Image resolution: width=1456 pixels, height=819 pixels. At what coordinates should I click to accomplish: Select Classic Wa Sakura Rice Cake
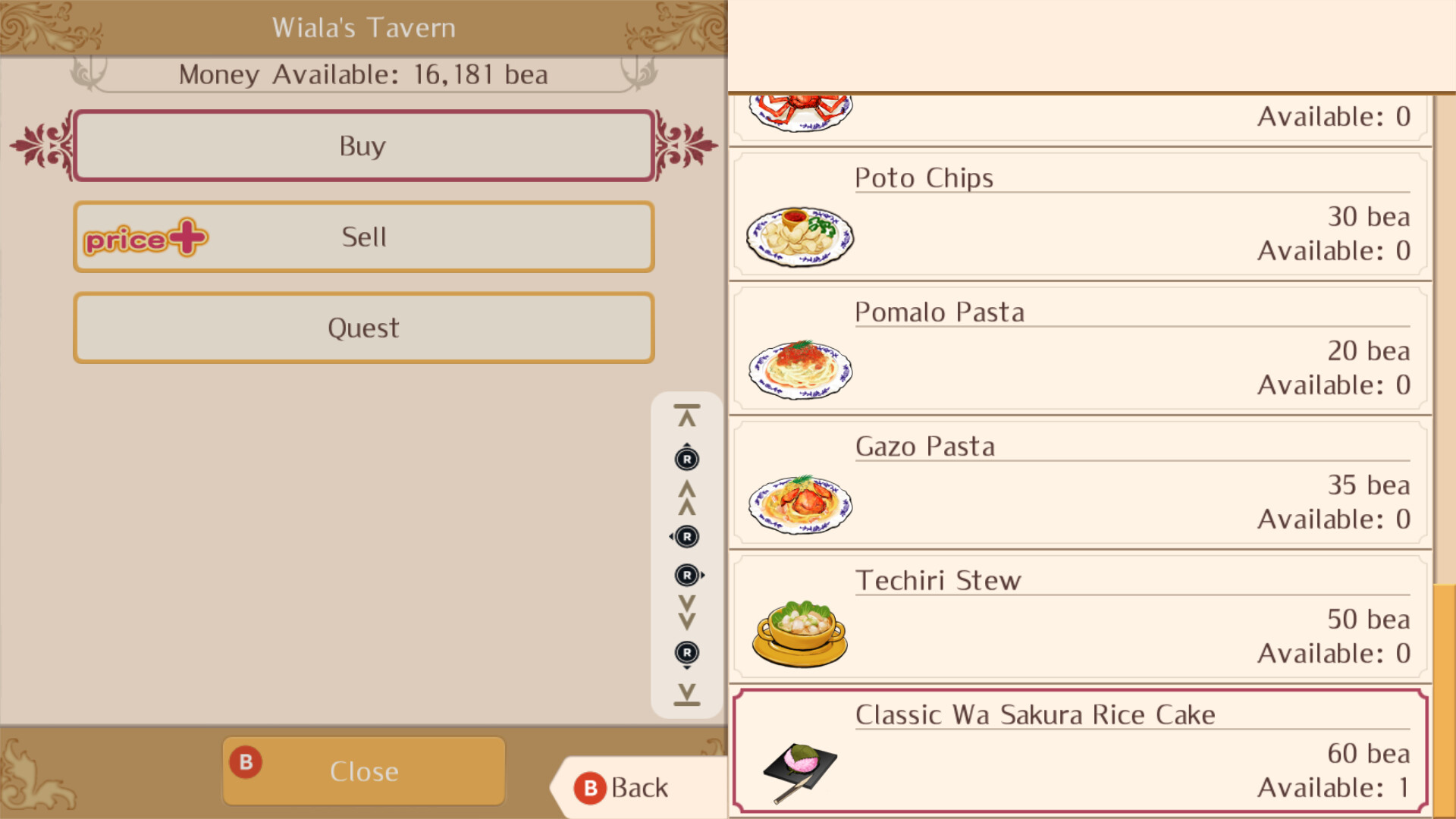point(1080,751)
